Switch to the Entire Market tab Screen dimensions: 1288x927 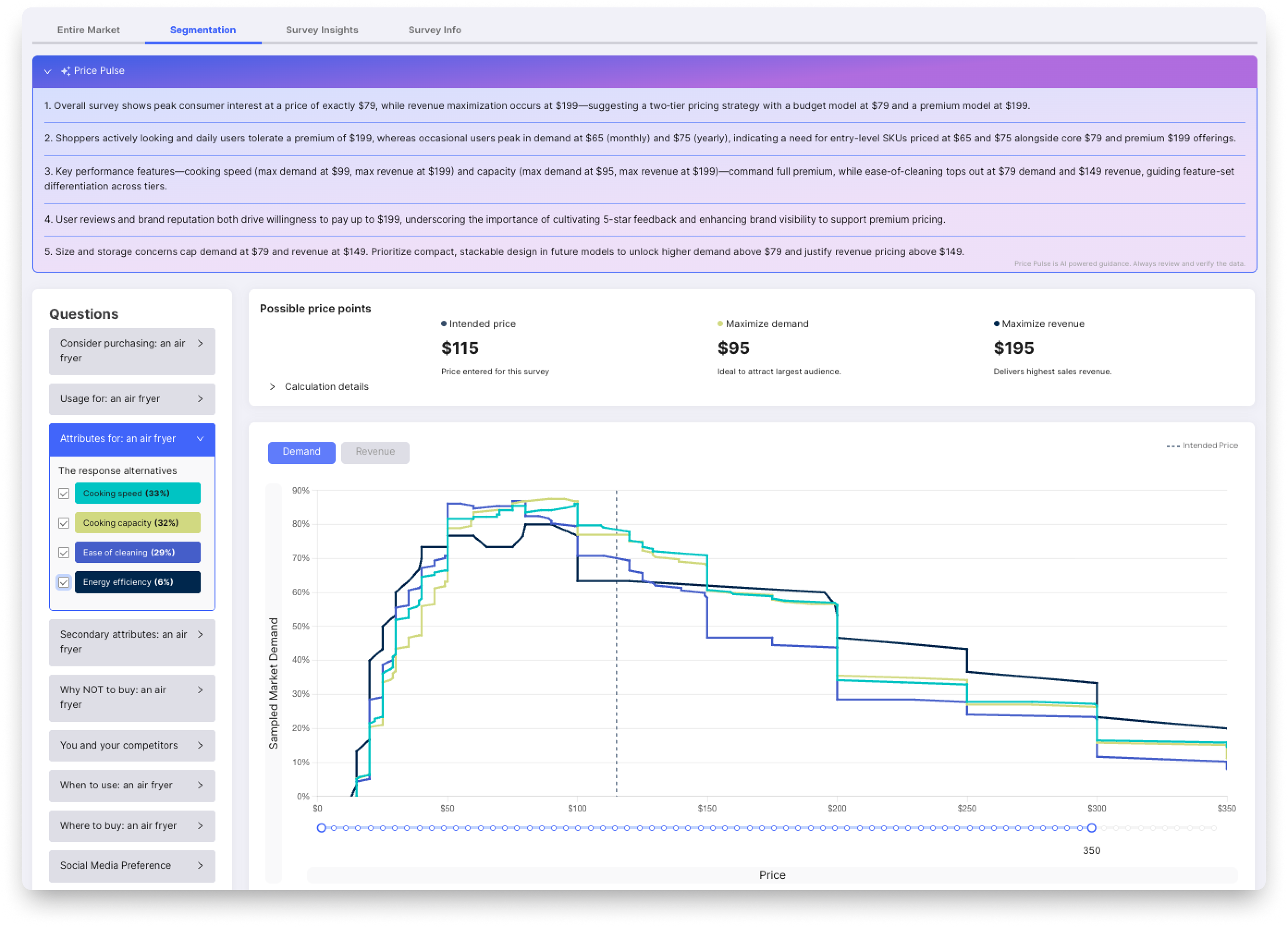(x=88, y=30)
